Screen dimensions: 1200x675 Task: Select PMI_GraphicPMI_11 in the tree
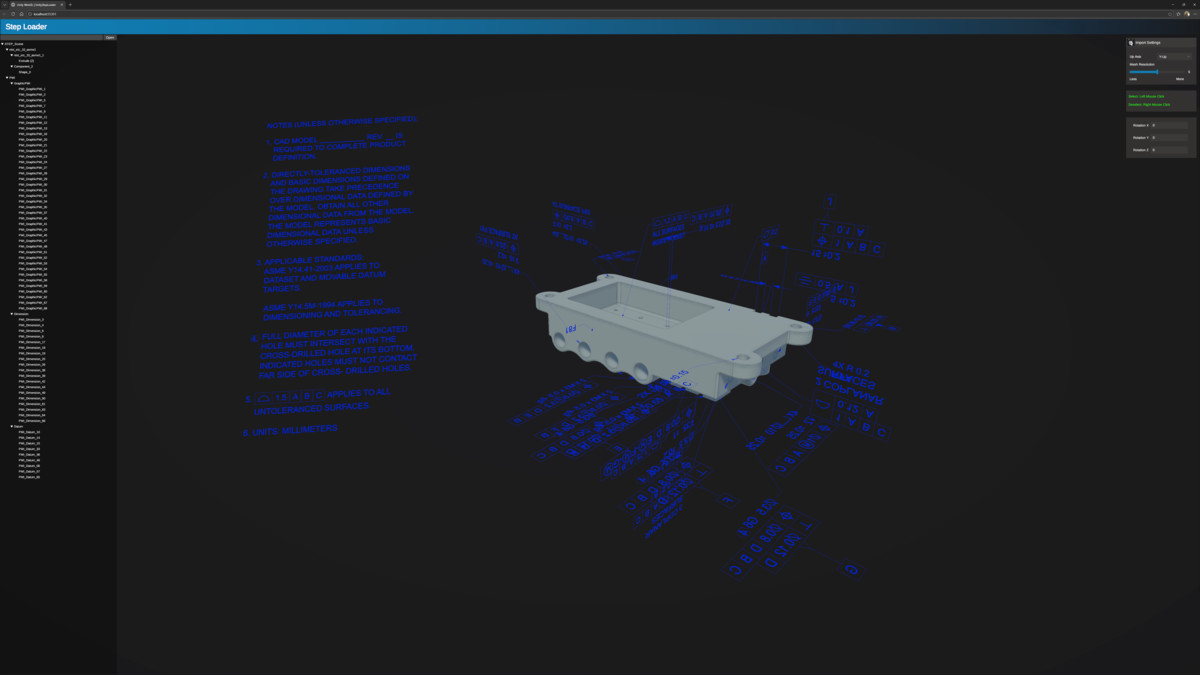(x=33, y=117)
